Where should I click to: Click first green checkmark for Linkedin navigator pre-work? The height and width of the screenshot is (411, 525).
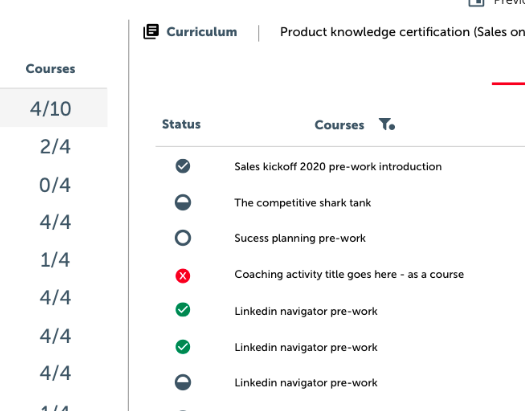coord(183,310)
